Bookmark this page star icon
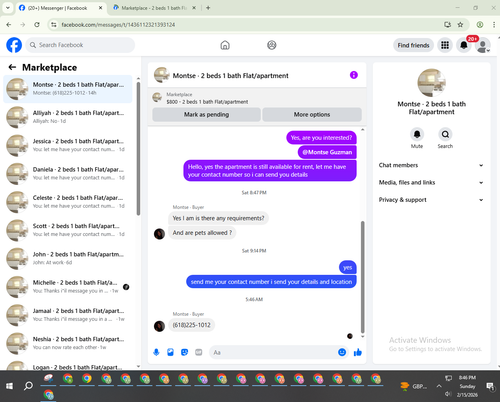500x402 pixels. pos(460,25)
